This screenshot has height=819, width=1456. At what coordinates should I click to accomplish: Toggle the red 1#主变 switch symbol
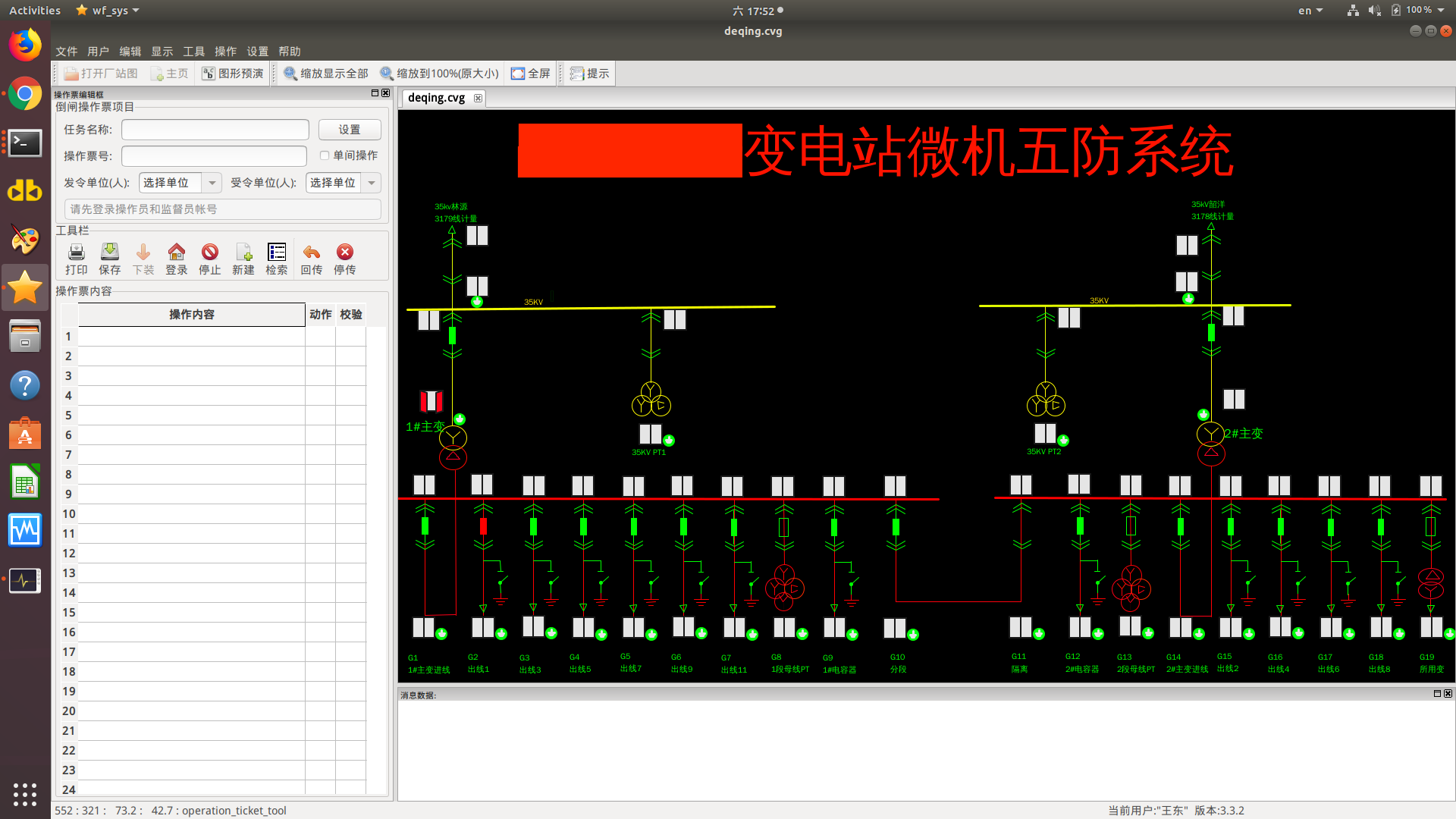tap(431, 400)
